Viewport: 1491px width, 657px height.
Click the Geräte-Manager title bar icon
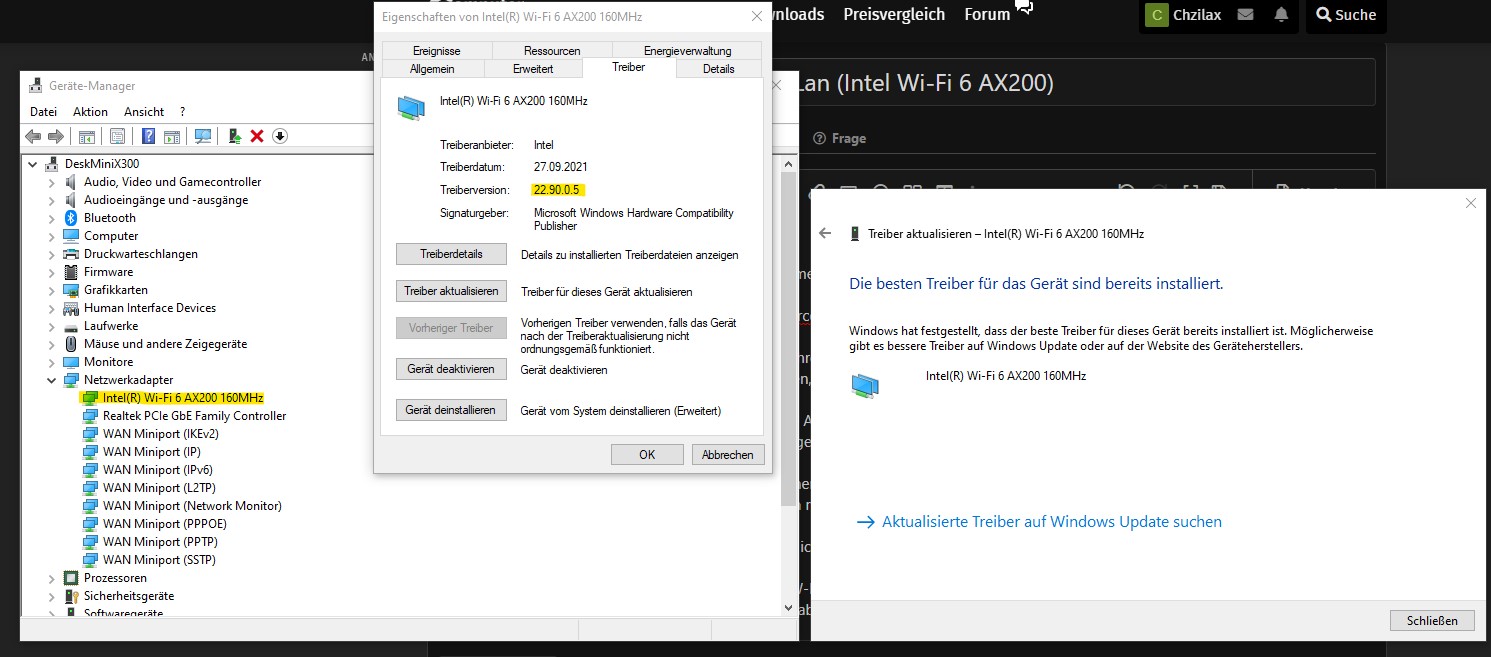click(36, 86)
